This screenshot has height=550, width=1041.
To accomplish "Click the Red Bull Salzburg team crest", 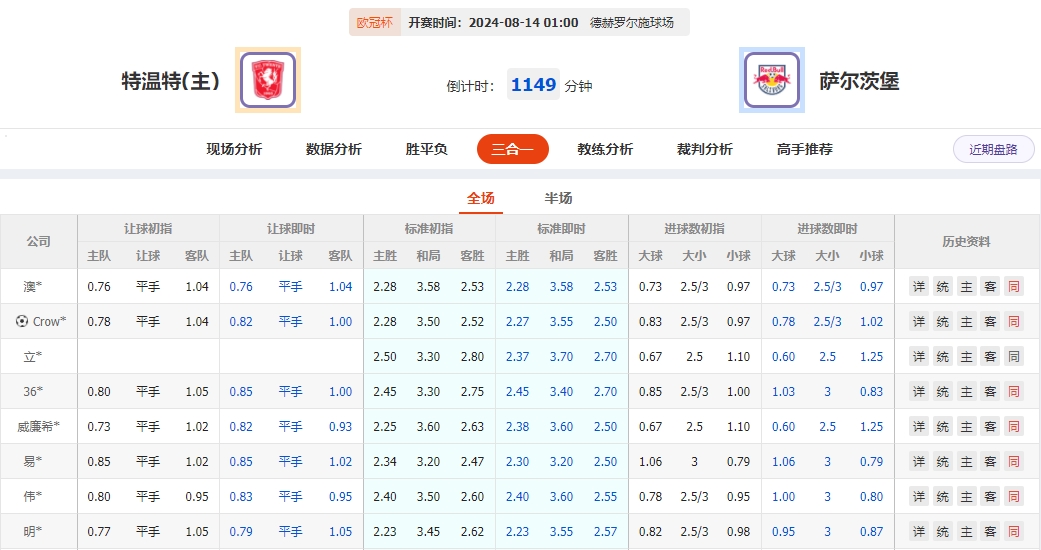I will click(x=771, y=80).
